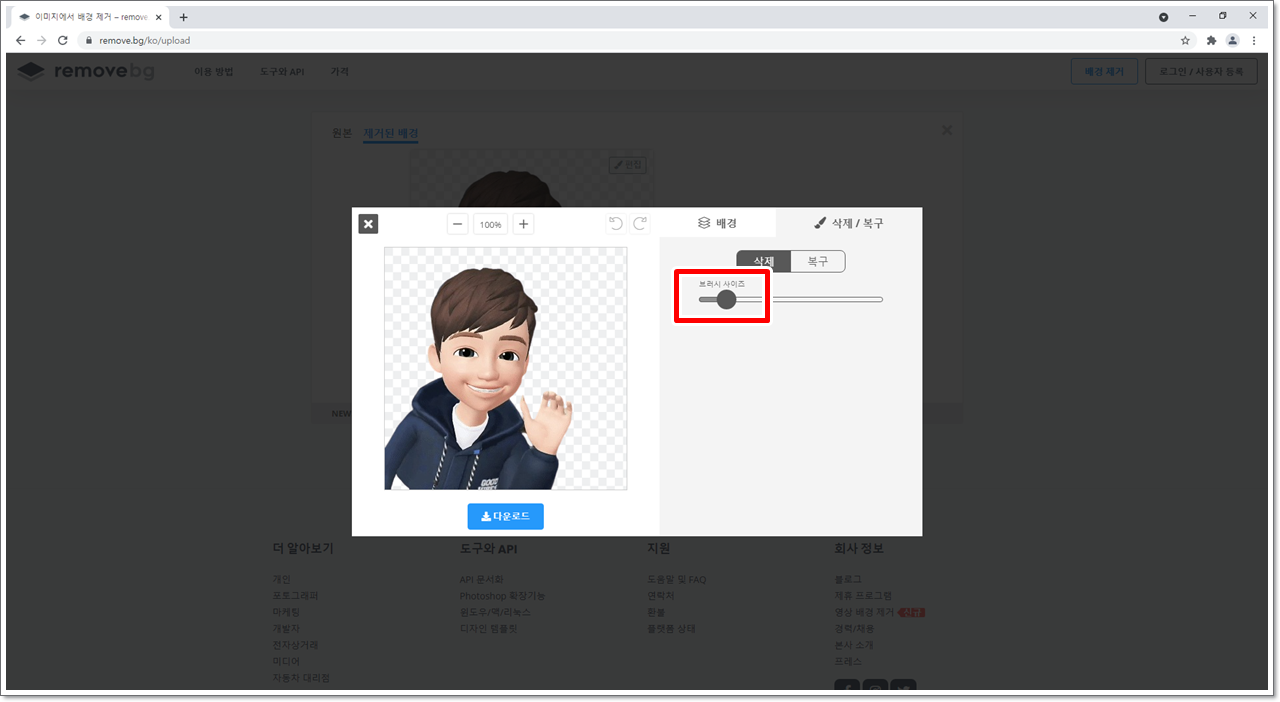This screenshot has height=702, width=1280.
Task: Open the 마케팅 footer link
Action: click(x=286, y=612)
